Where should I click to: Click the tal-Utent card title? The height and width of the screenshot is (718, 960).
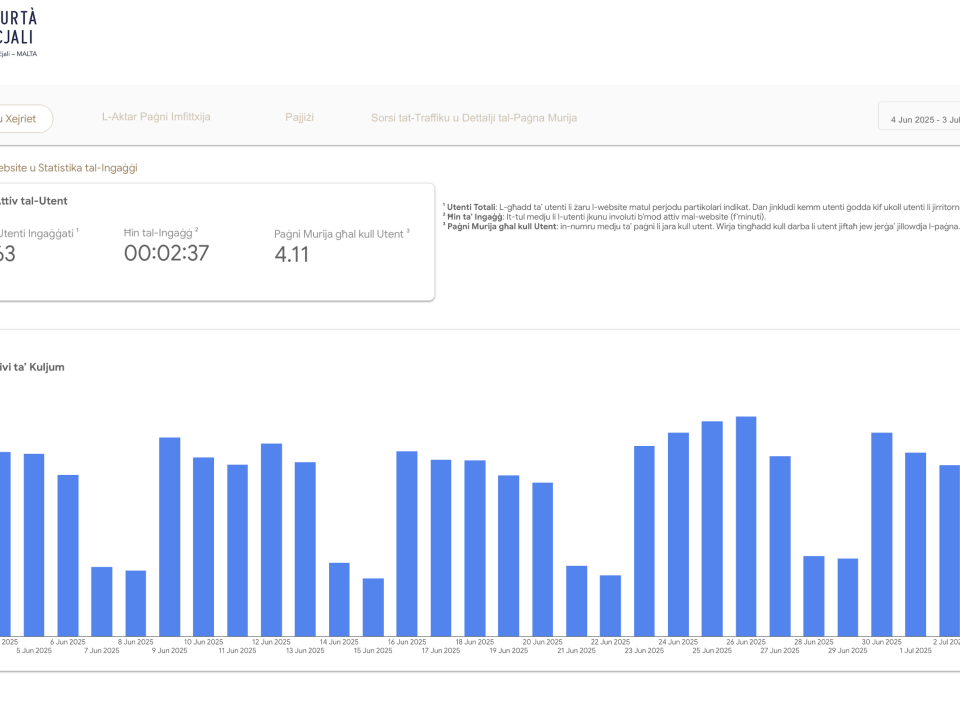[33, 201]
